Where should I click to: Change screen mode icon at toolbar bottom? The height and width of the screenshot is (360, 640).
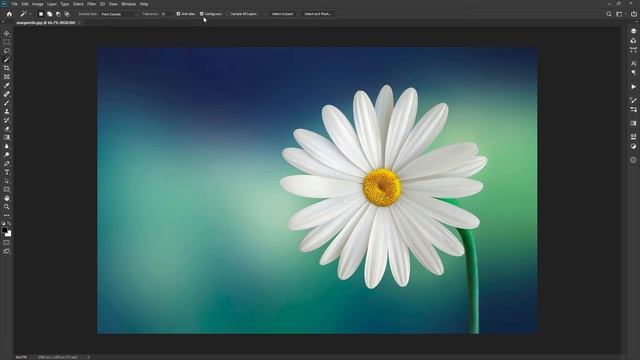[x=7, y=251]
